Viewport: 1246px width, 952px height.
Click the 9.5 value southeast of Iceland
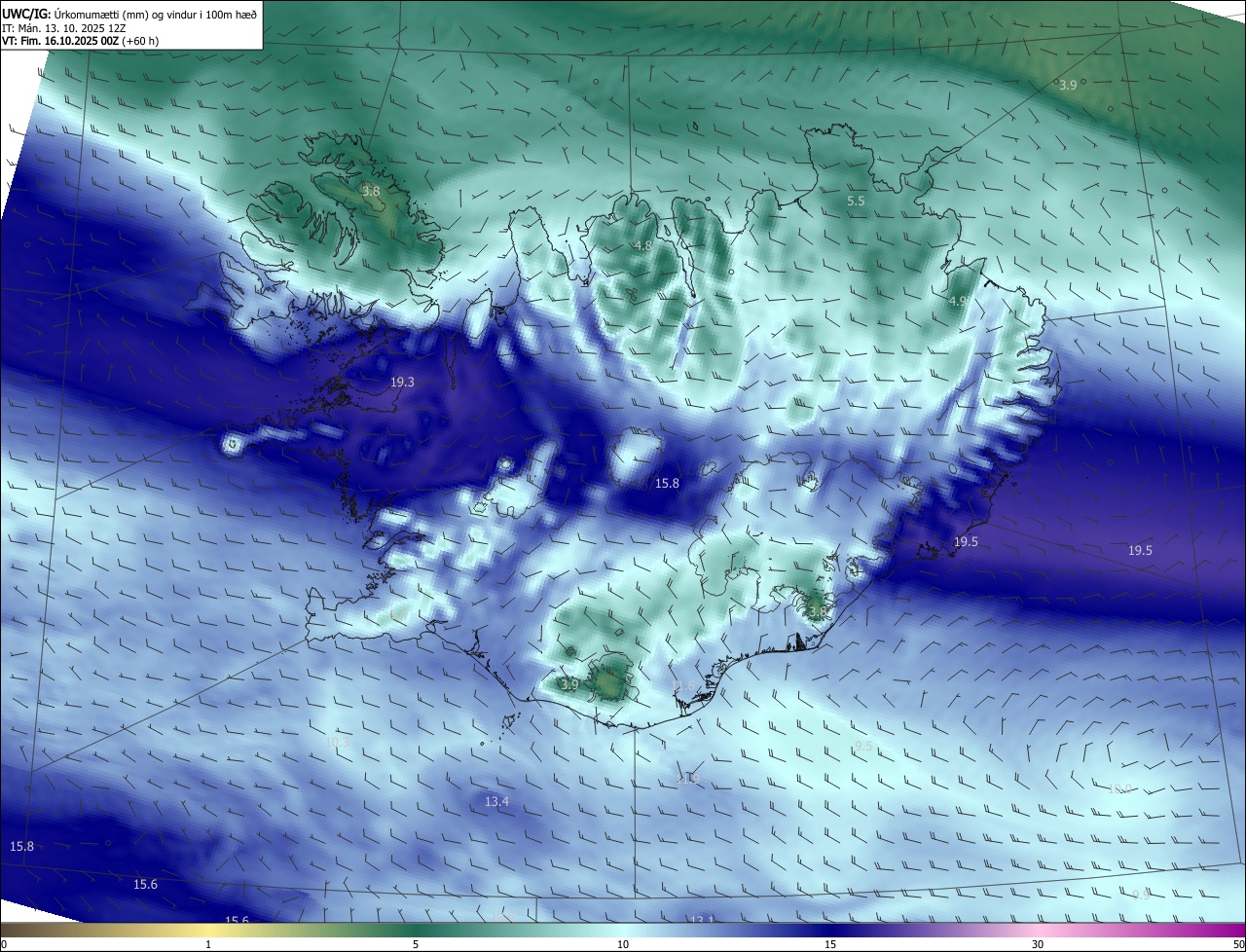[863, 747]
